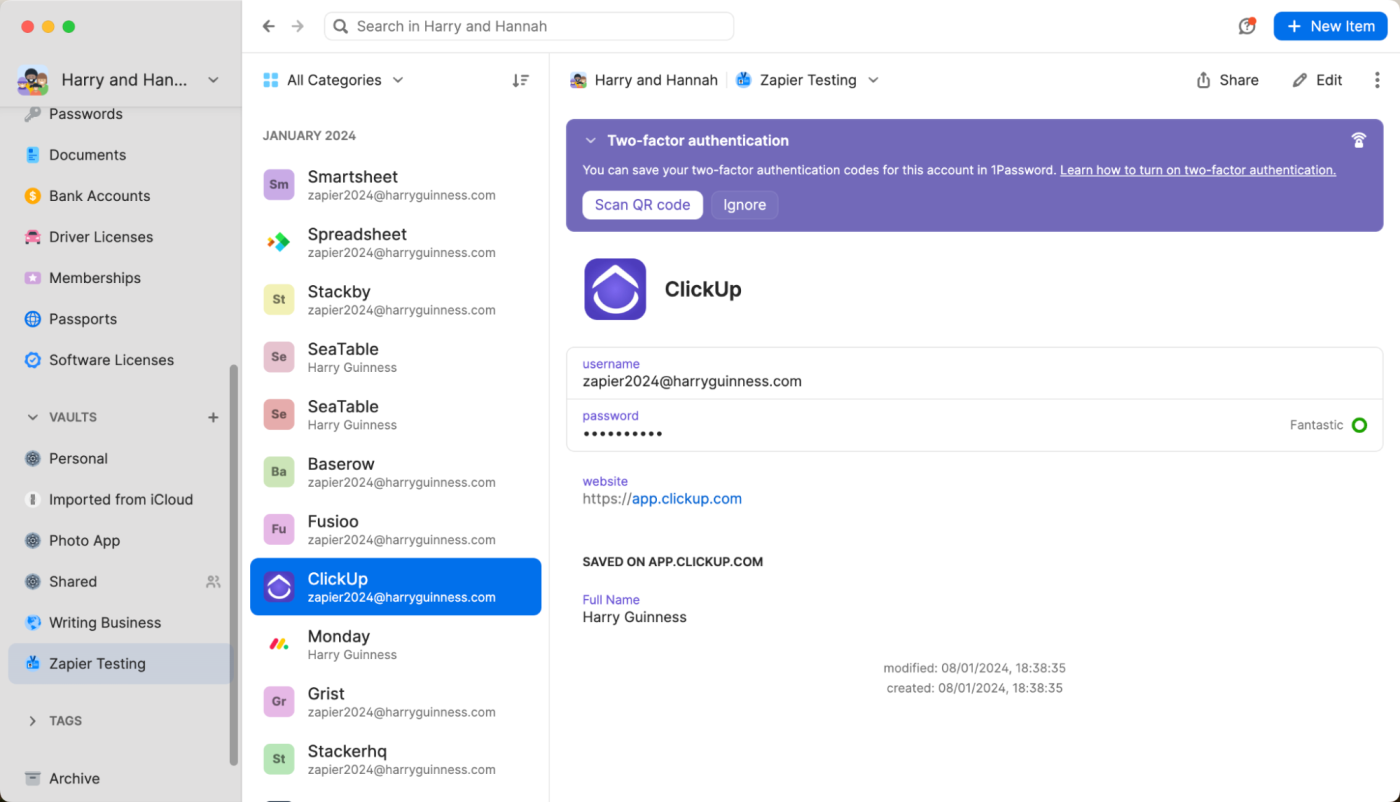Open the Learn how to turn on two-factor link
Image resolution: width=1400 pixels, height=802 pixels.
point(1198,170)
